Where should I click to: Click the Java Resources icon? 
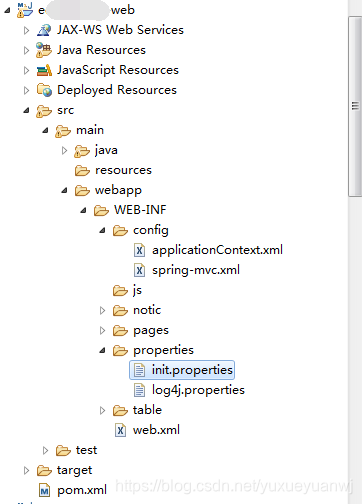tap(44, 50)
